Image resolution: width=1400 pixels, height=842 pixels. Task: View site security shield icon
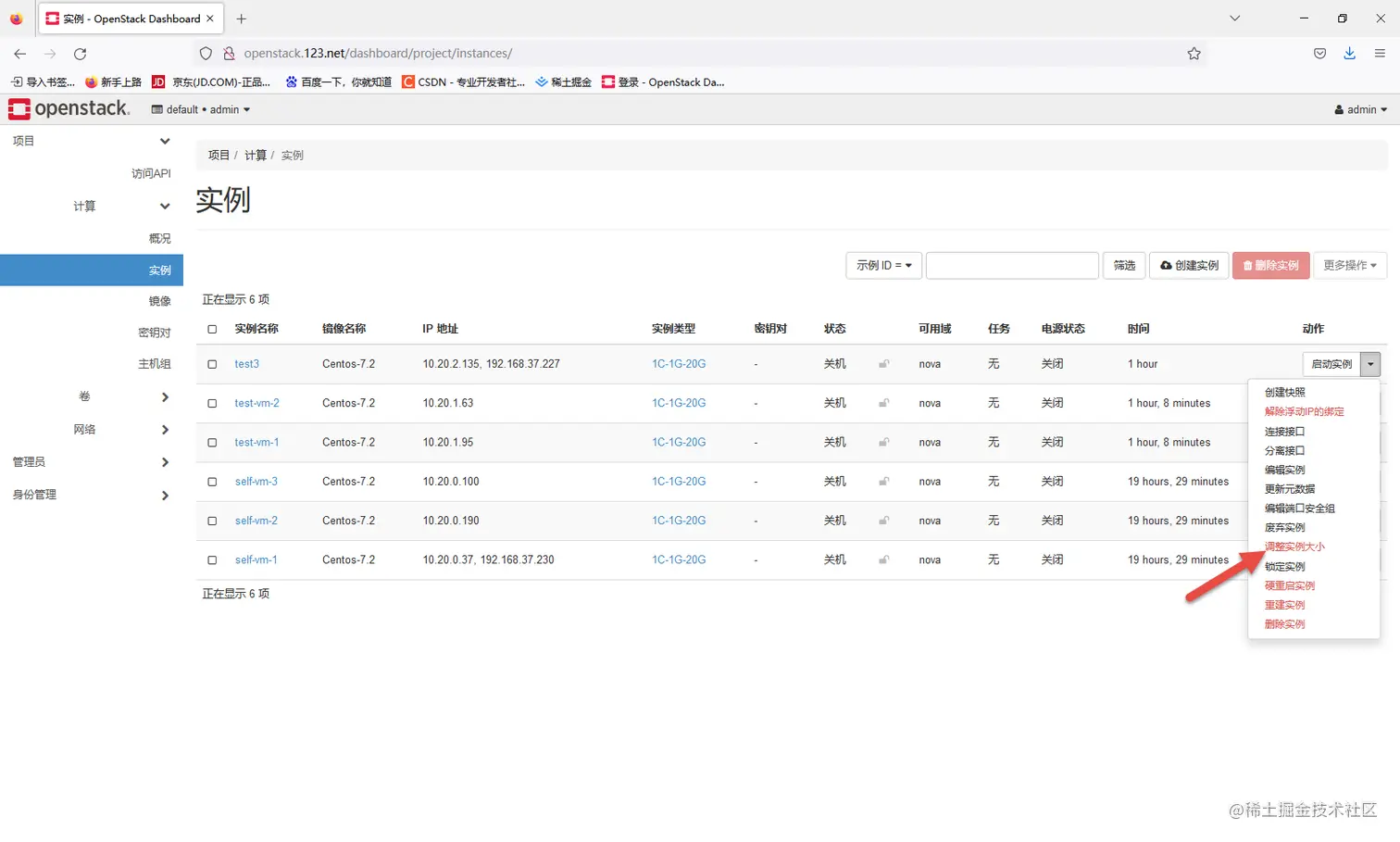pyautogui.click(x=206, y=54)
